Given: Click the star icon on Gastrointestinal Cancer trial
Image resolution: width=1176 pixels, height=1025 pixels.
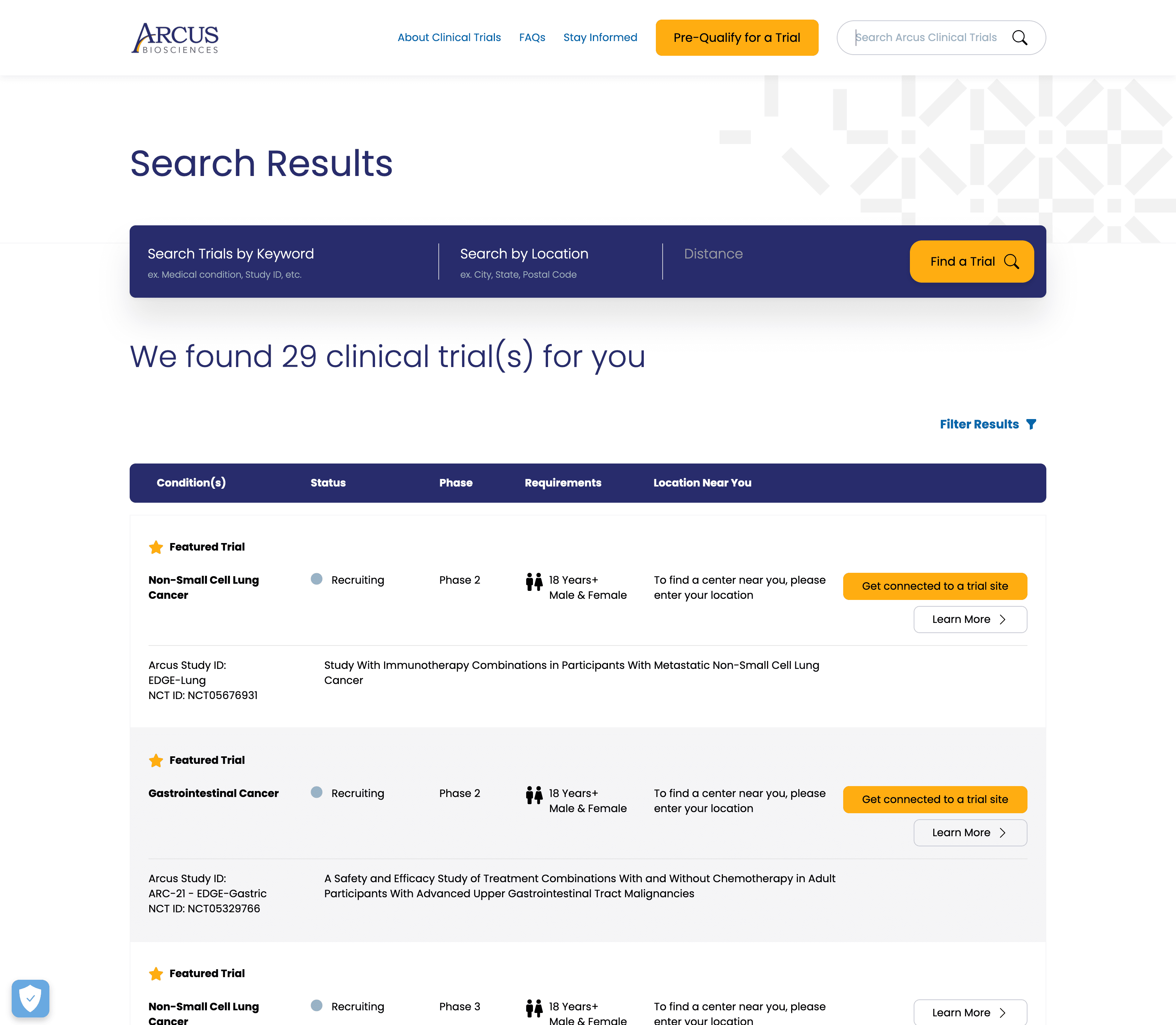Looking at the screenshot, I should point(155,760).
